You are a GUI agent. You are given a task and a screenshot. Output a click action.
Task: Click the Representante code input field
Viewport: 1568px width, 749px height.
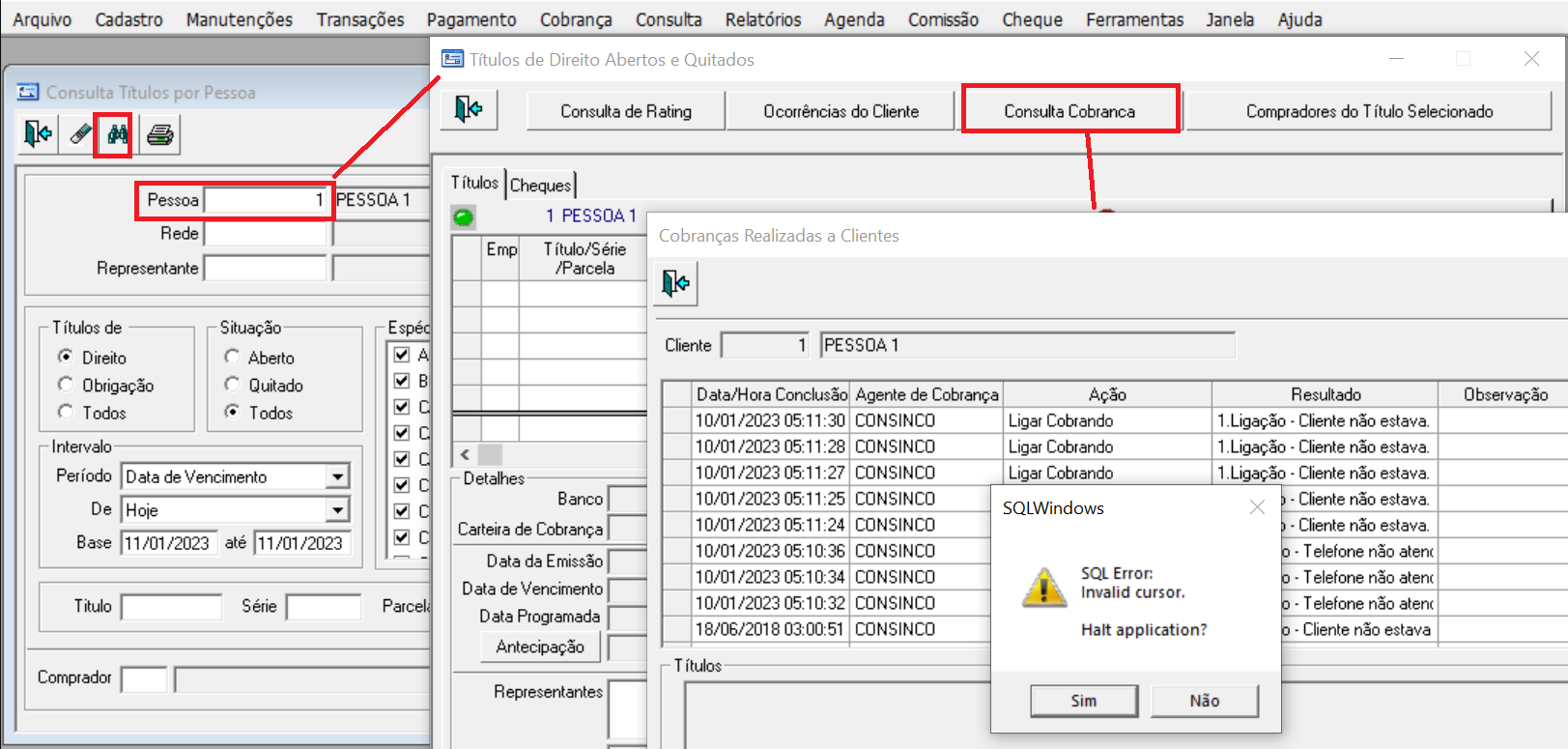[x=266, y=268]
